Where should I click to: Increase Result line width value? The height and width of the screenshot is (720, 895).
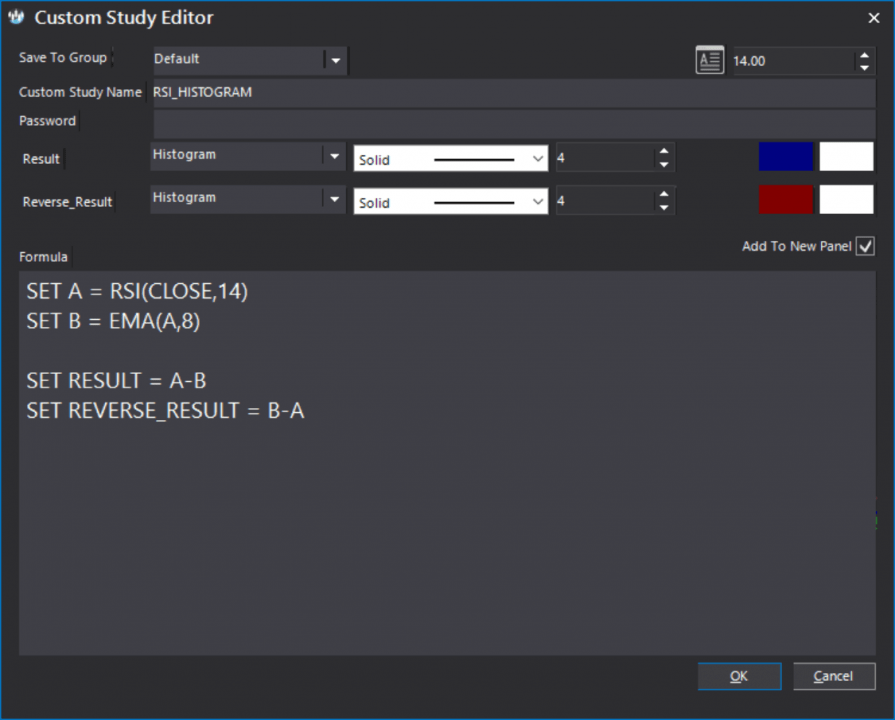[x=663, y=151]
